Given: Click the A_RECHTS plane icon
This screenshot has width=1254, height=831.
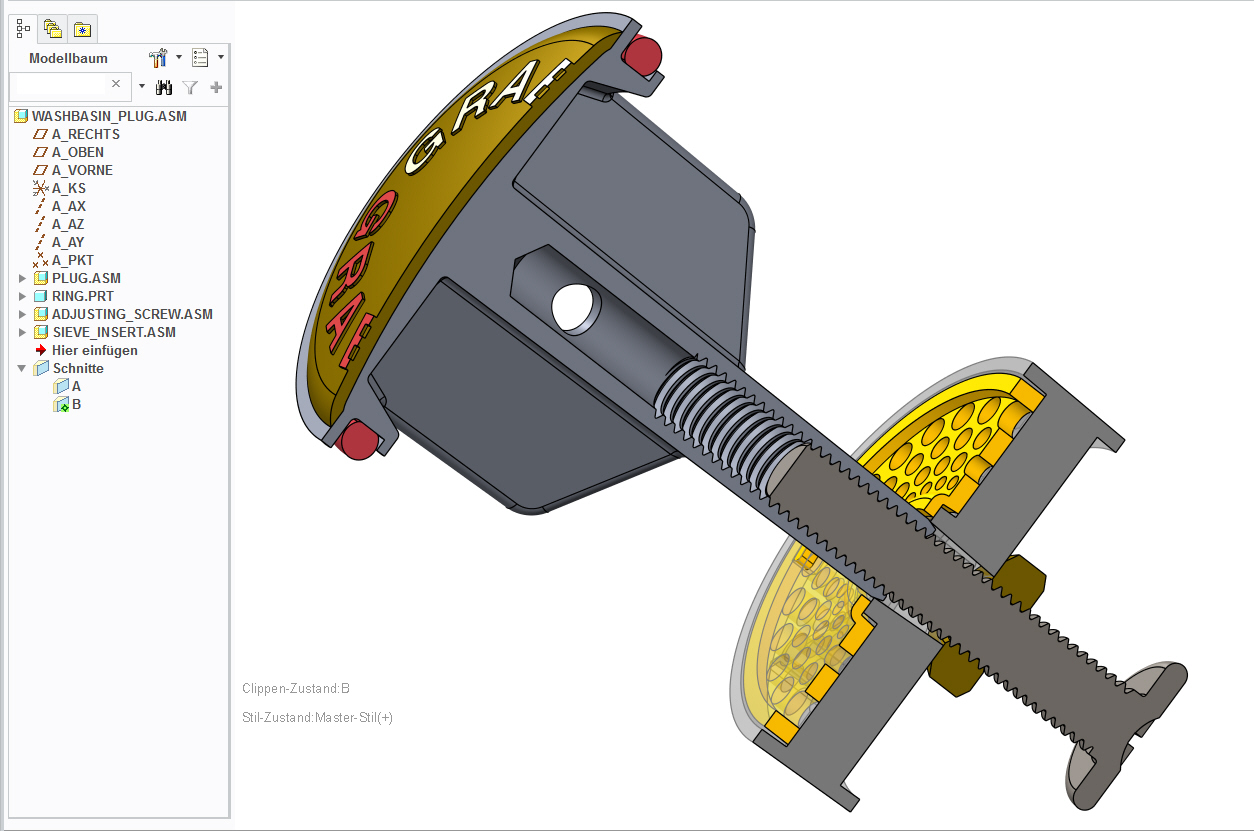Looking at the screenshot, I should [x=41, y=134].
